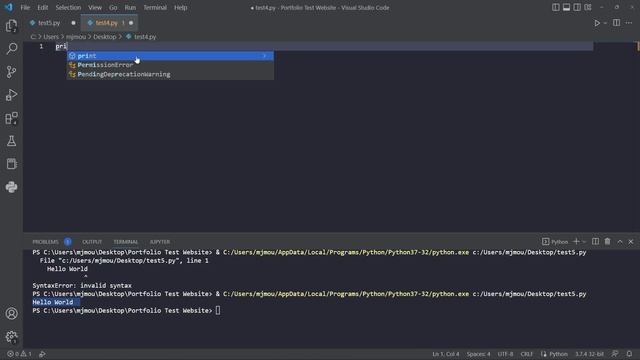
Task: Open the Terminal menu
Action: (x=155, y=7)
